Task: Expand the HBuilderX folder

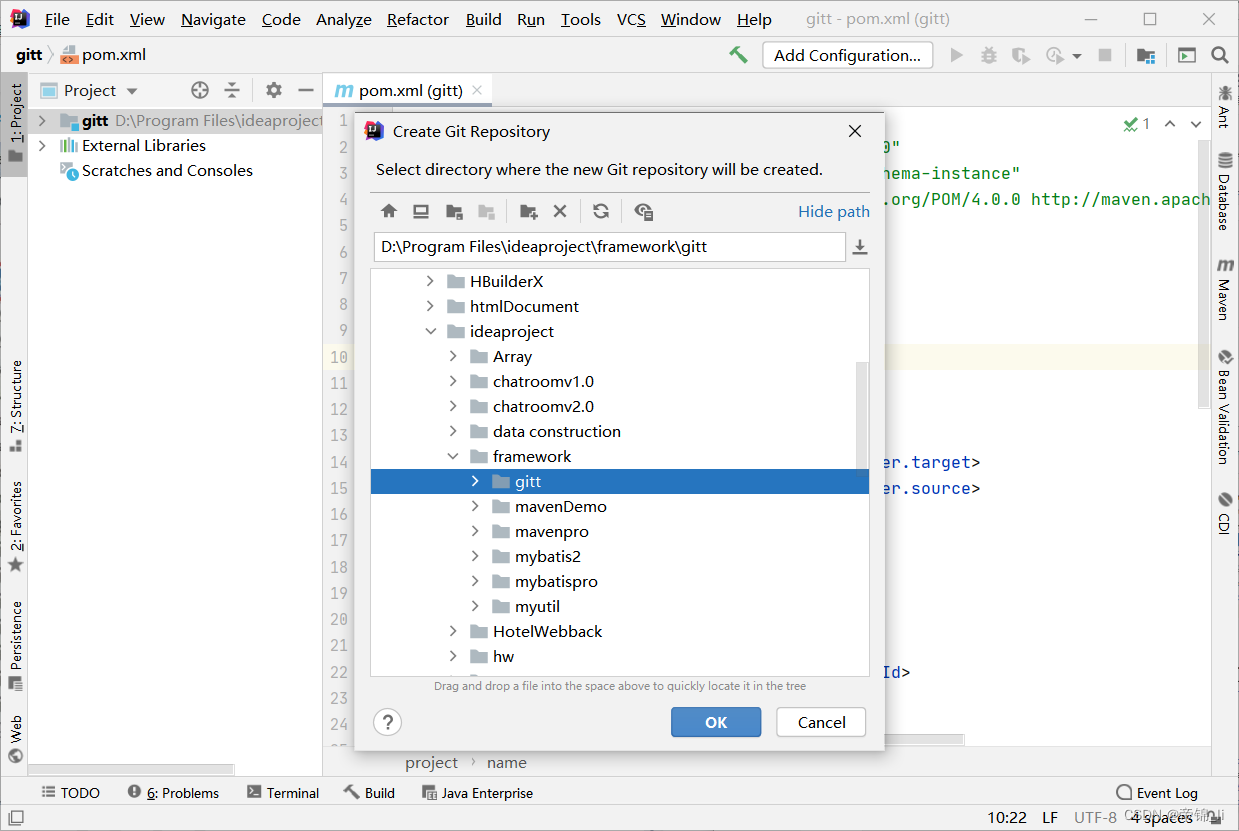Action: [431, 282]
